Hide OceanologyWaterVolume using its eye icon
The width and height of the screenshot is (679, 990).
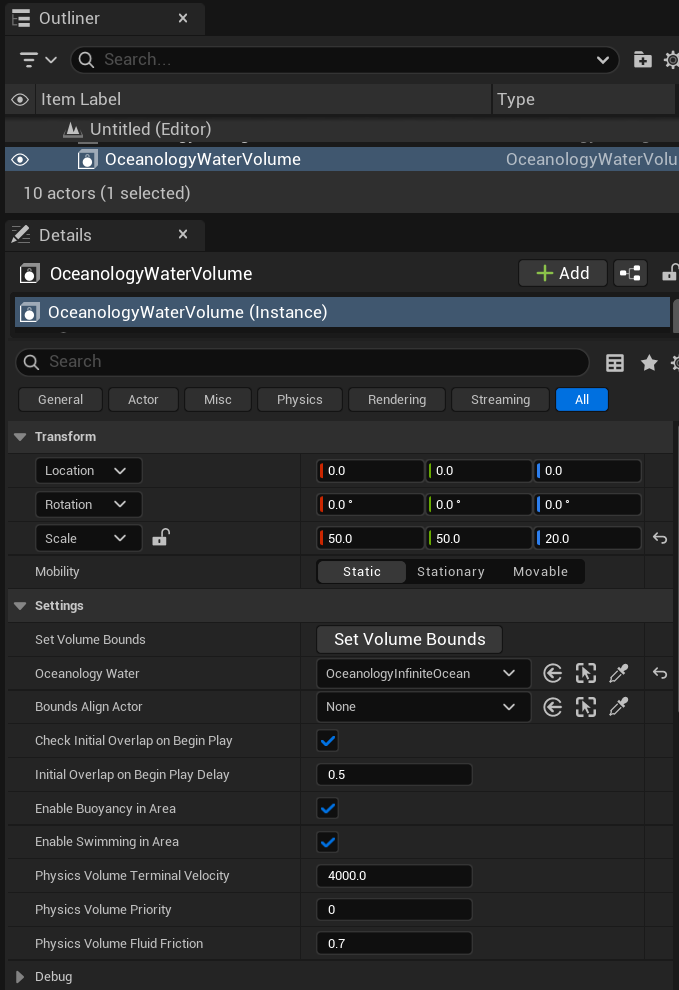point(19,159)
